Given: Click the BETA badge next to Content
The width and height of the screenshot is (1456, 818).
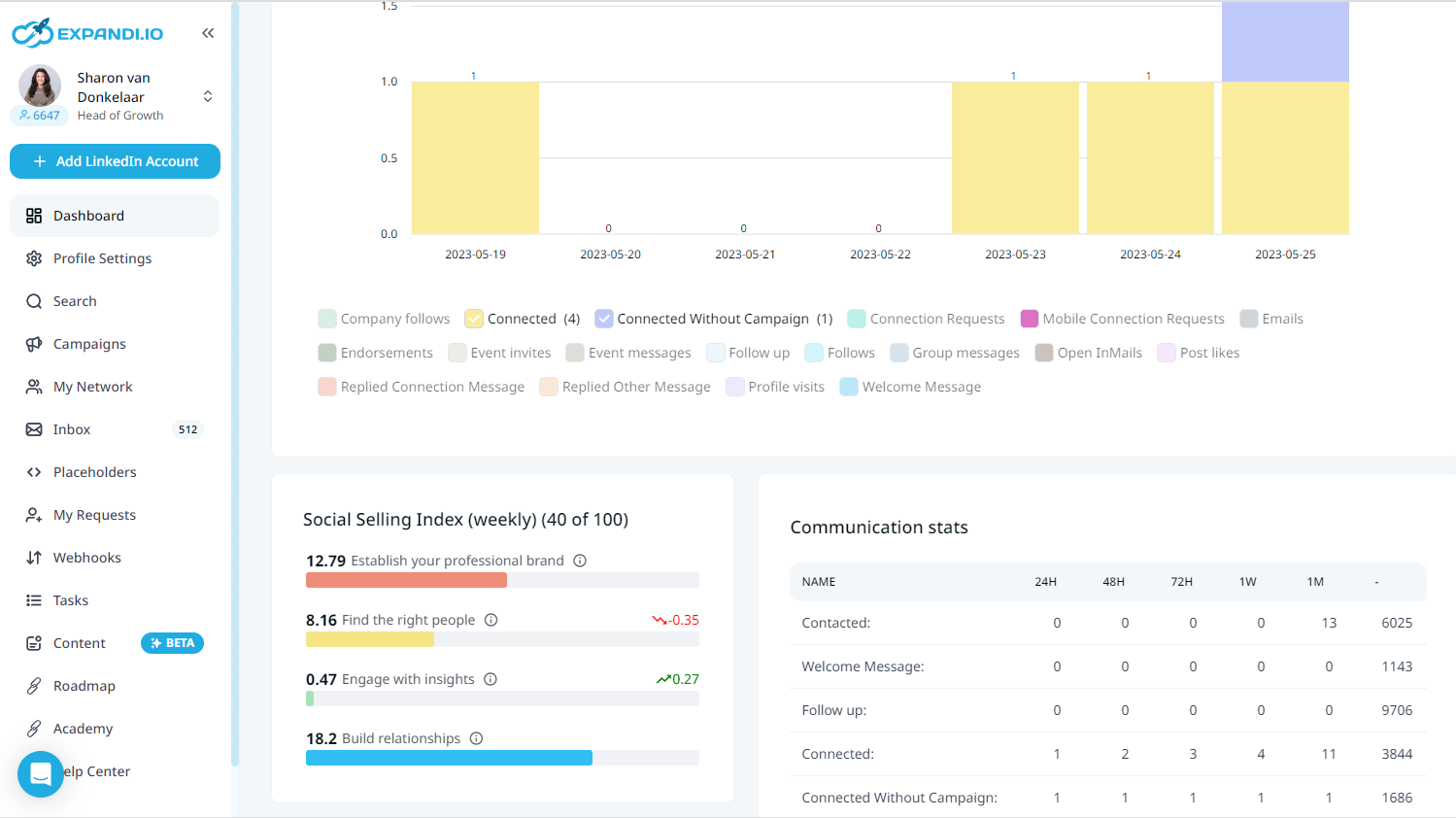Looking at the screenshot, I should click(172, 643).
